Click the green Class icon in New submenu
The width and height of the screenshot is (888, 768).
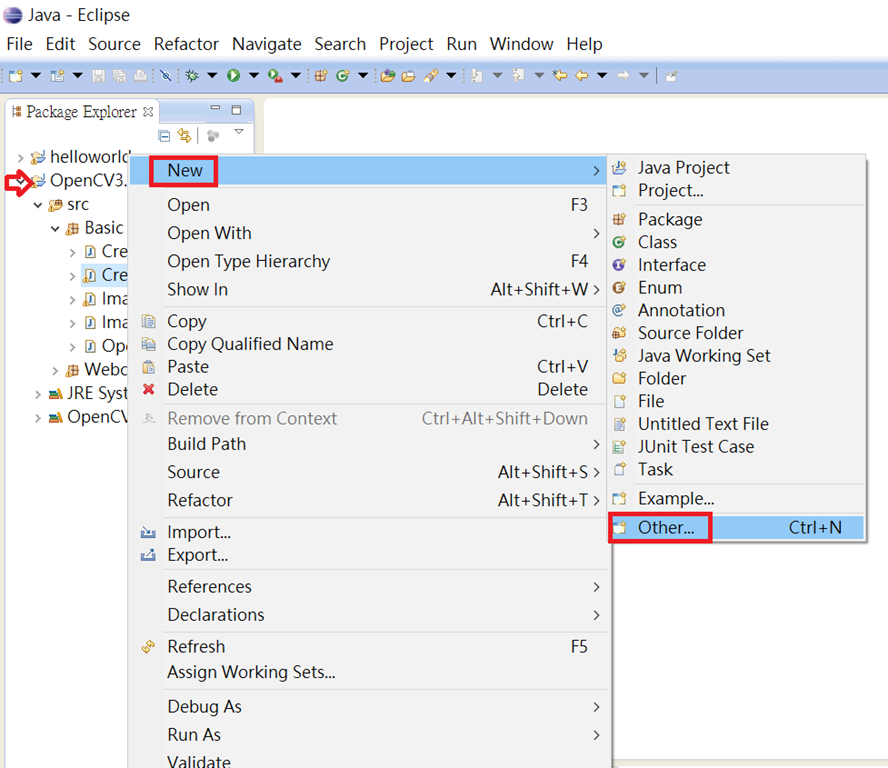(x=620, y=242)
